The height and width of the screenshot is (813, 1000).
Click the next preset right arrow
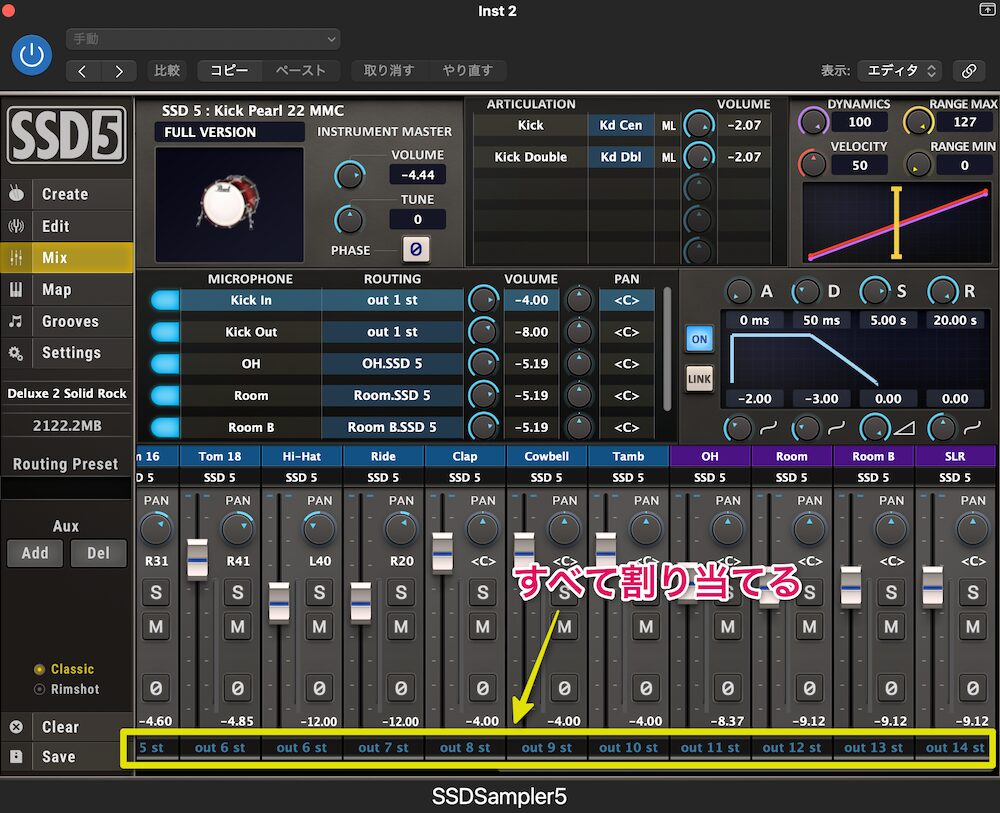(x=119, y=71)
